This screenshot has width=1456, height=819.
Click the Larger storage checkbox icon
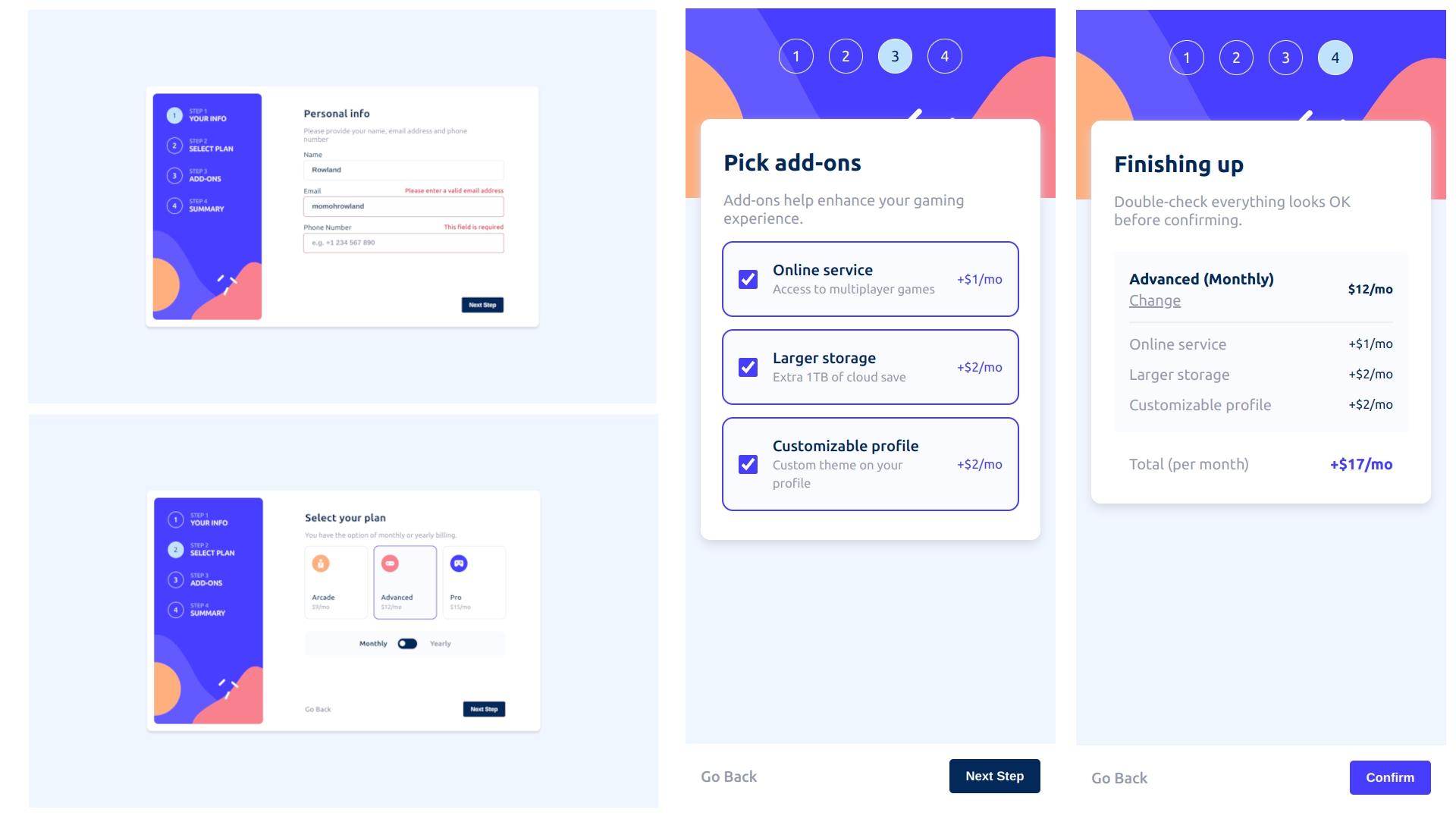click(749, 367)
